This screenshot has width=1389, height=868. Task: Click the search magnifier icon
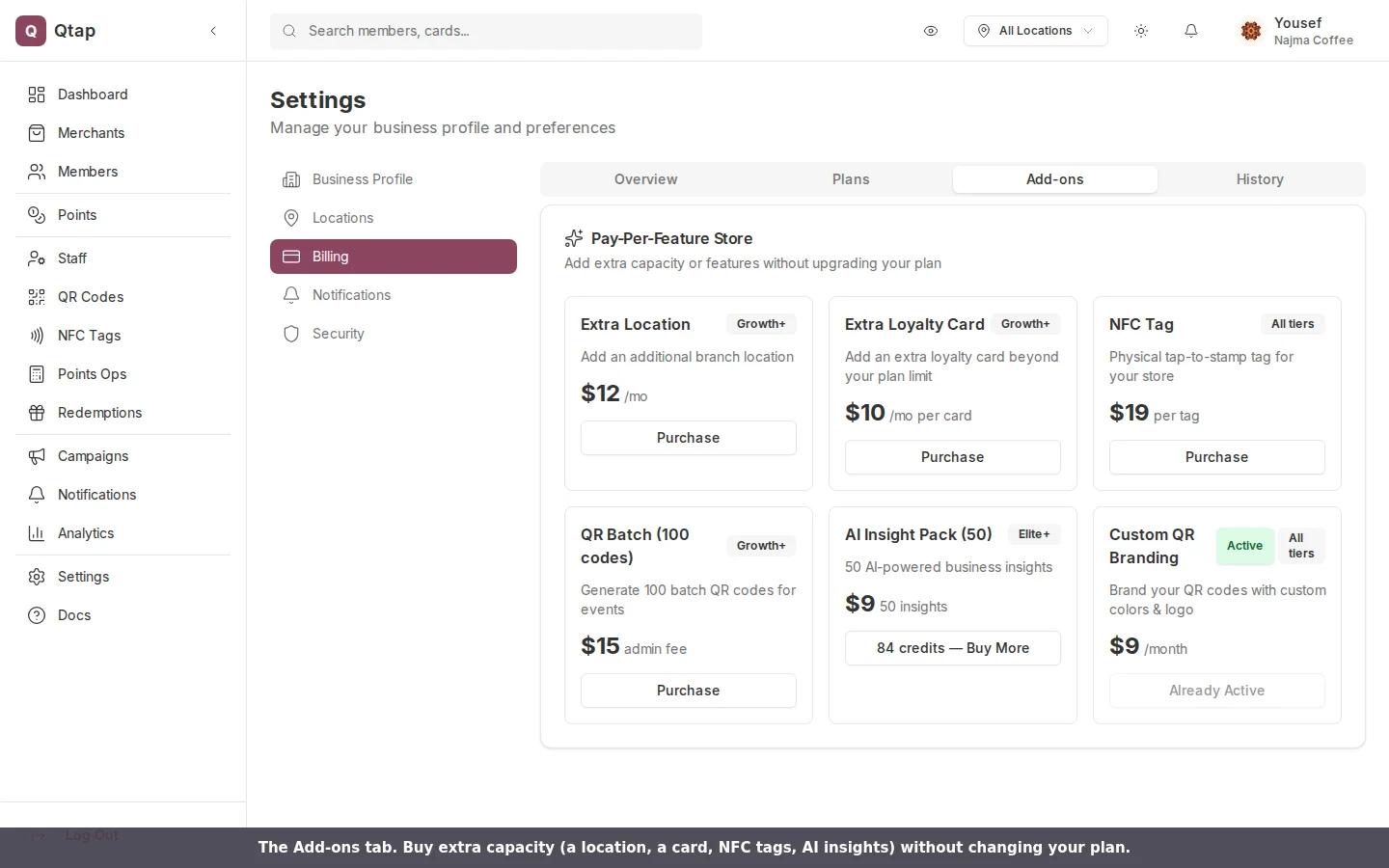click(x=289, y=31)
